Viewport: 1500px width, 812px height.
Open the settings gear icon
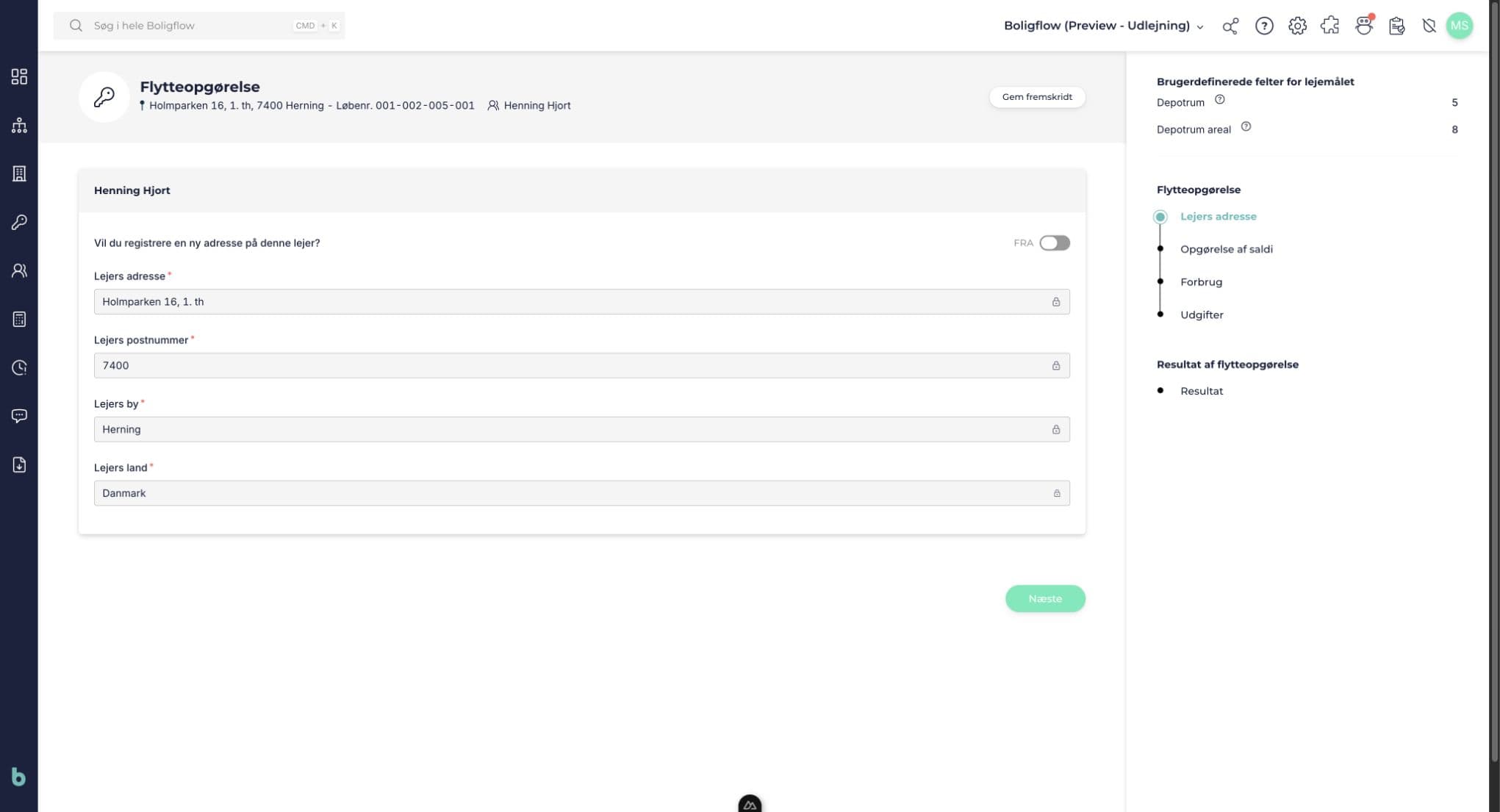tap(1297, 26)
